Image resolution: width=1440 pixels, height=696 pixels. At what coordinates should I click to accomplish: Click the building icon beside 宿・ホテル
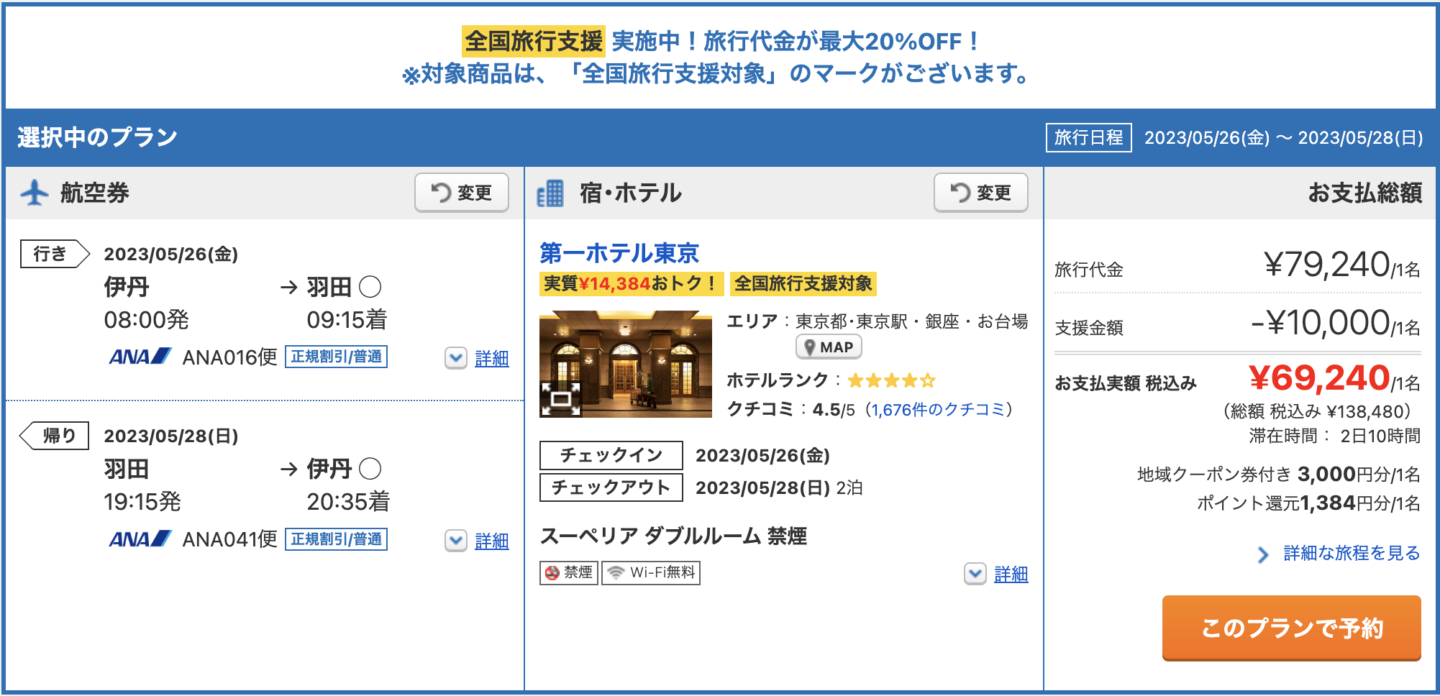(550, 193)
